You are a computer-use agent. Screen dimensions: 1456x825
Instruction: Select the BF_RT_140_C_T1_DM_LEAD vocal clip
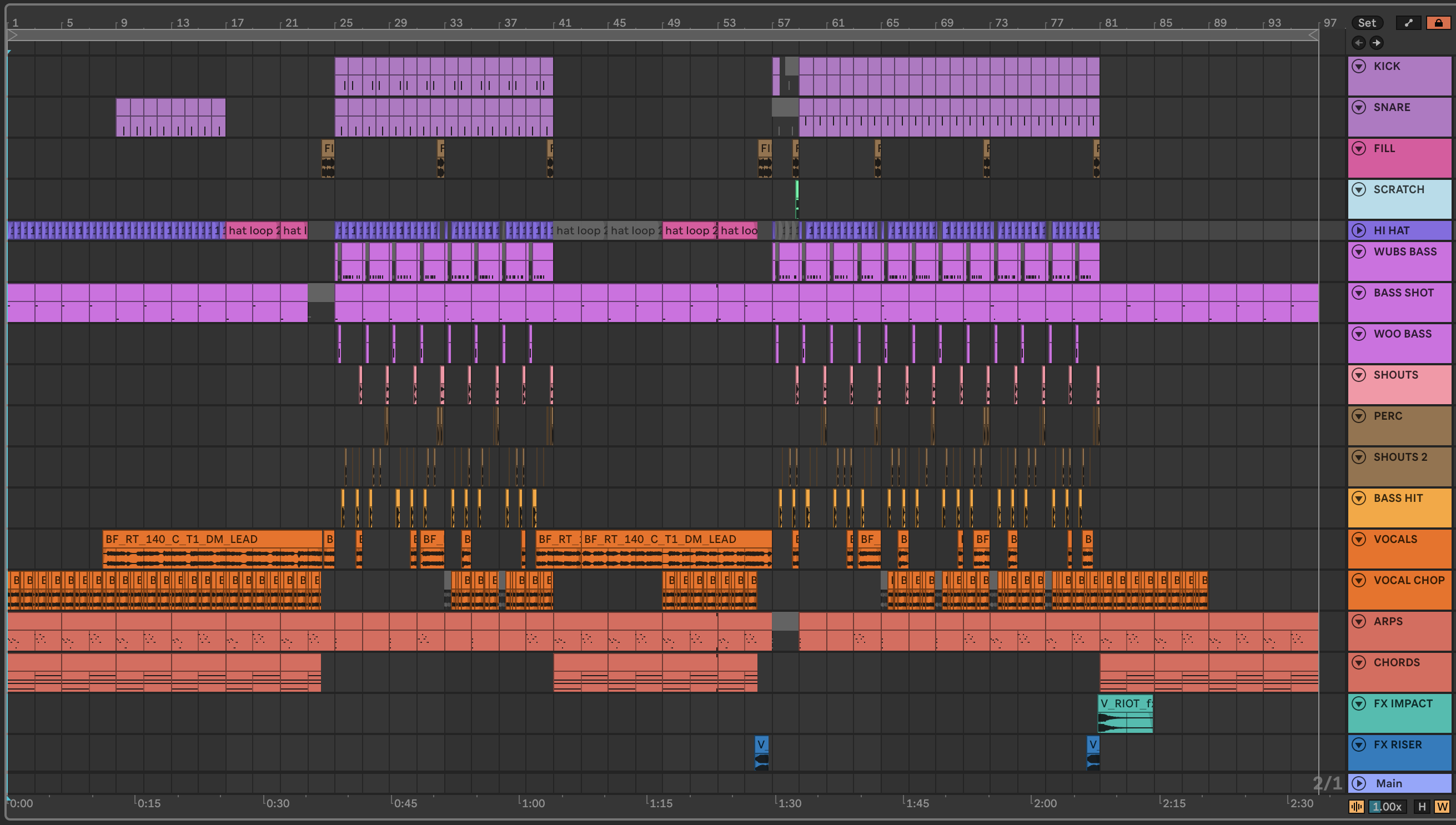coord(212,540)
